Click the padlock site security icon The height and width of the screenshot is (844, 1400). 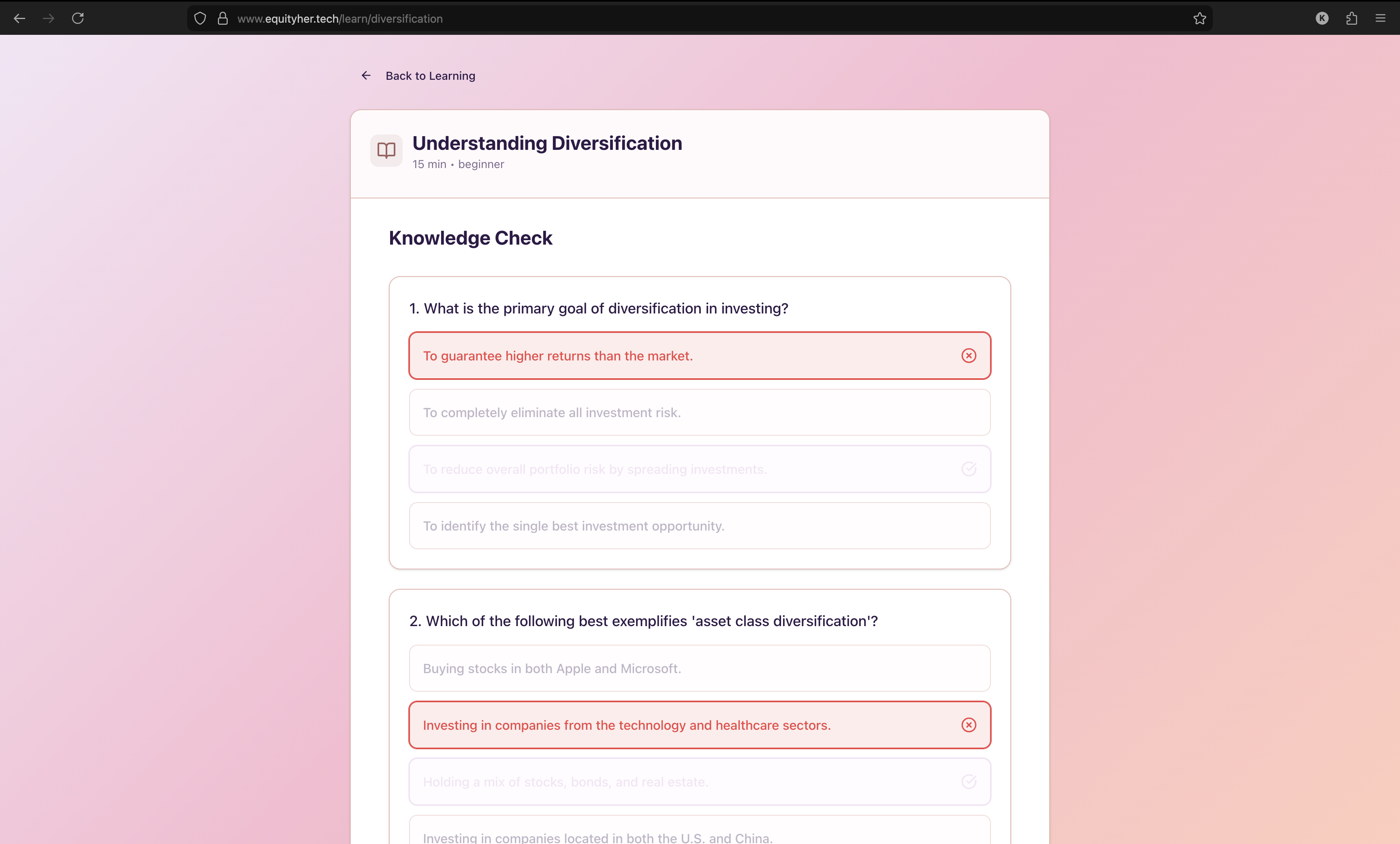(x=223, y=18)
